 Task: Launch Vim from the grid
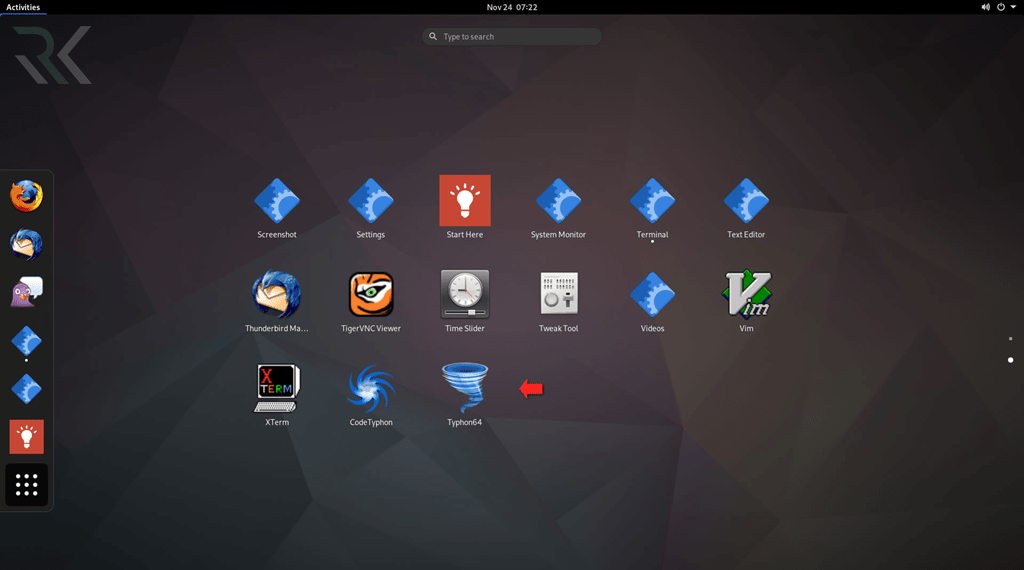746,294
